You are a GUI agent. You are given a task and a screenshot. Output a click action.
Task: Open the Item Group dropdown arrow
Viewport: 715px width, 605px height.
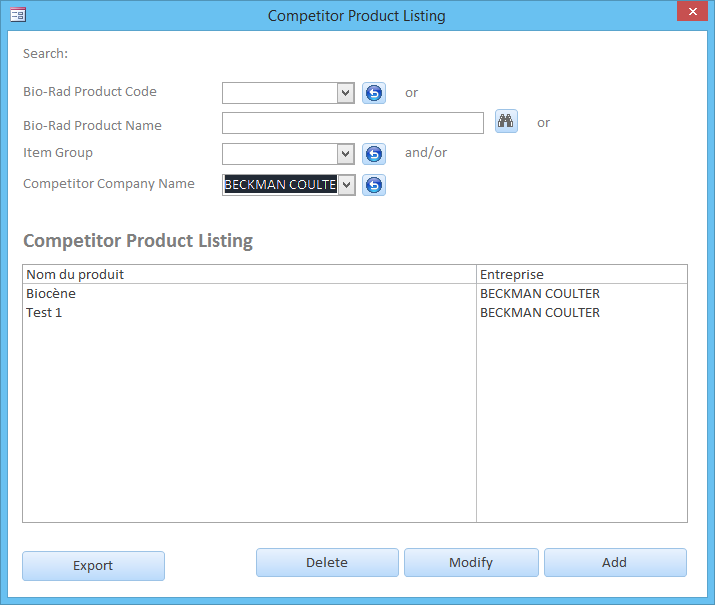346,154
